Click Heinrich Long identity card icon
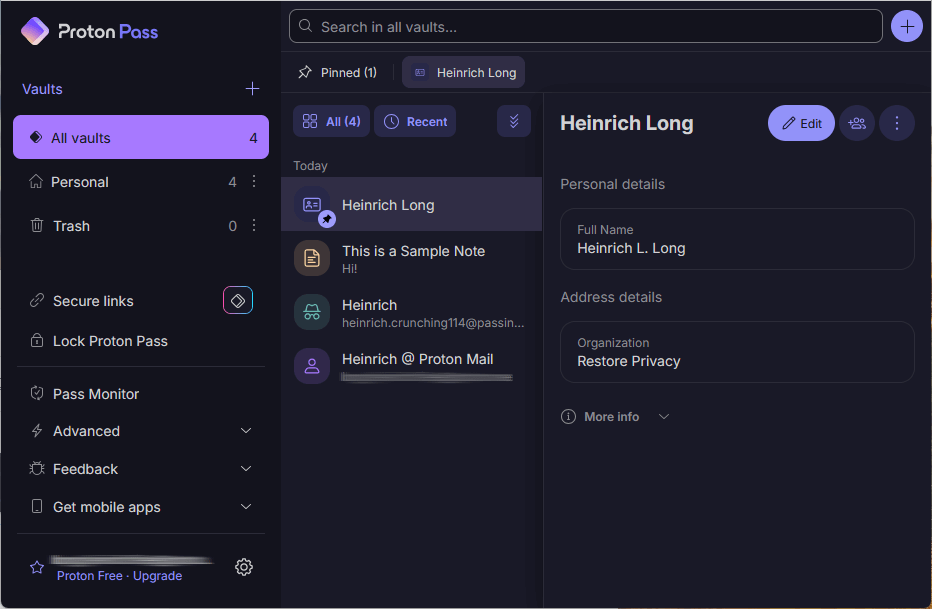 click(x=312, y=204)
